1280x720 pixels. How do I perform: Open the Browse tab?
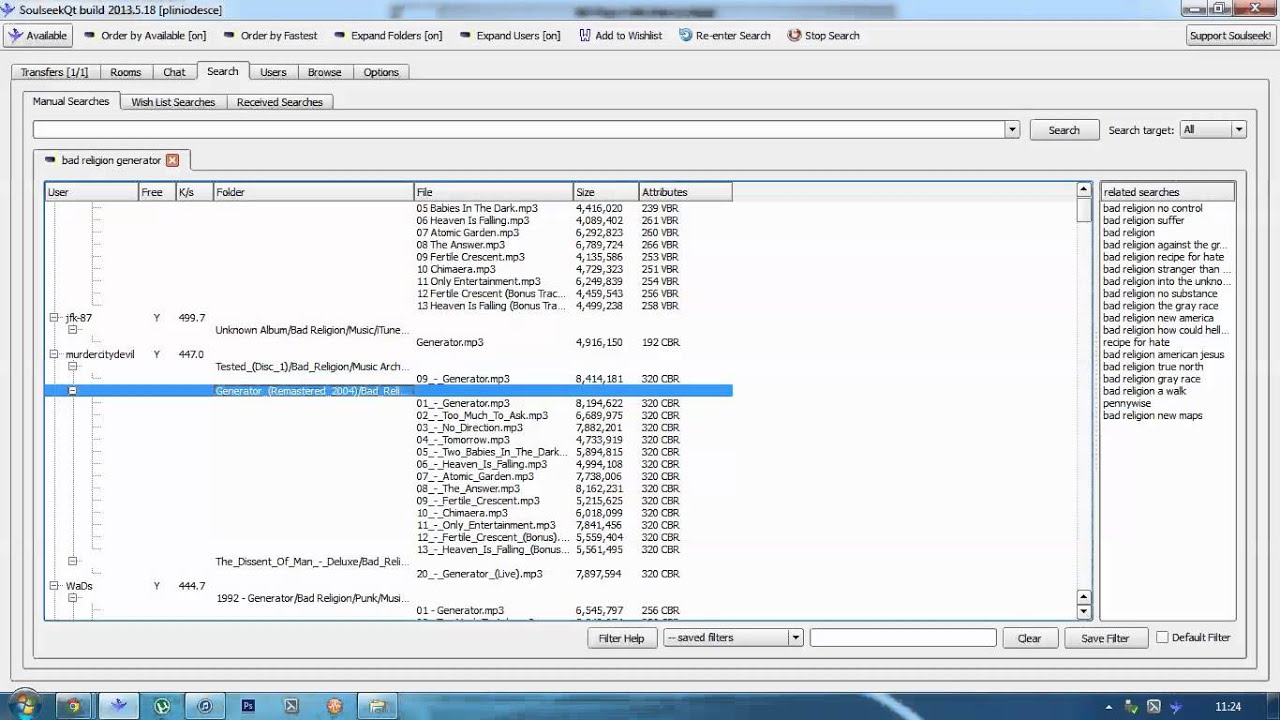point(324,72)
